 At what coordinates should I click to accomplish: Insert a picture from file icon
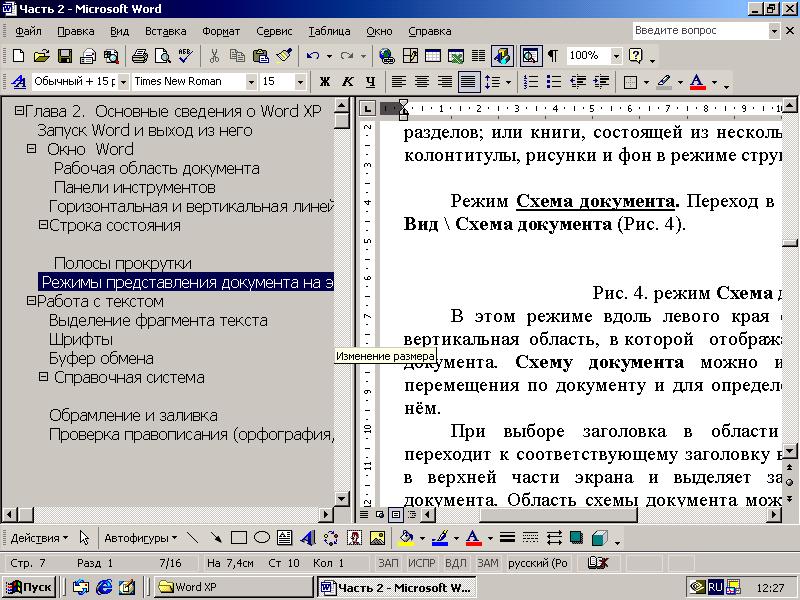click(x=377, y=538)
